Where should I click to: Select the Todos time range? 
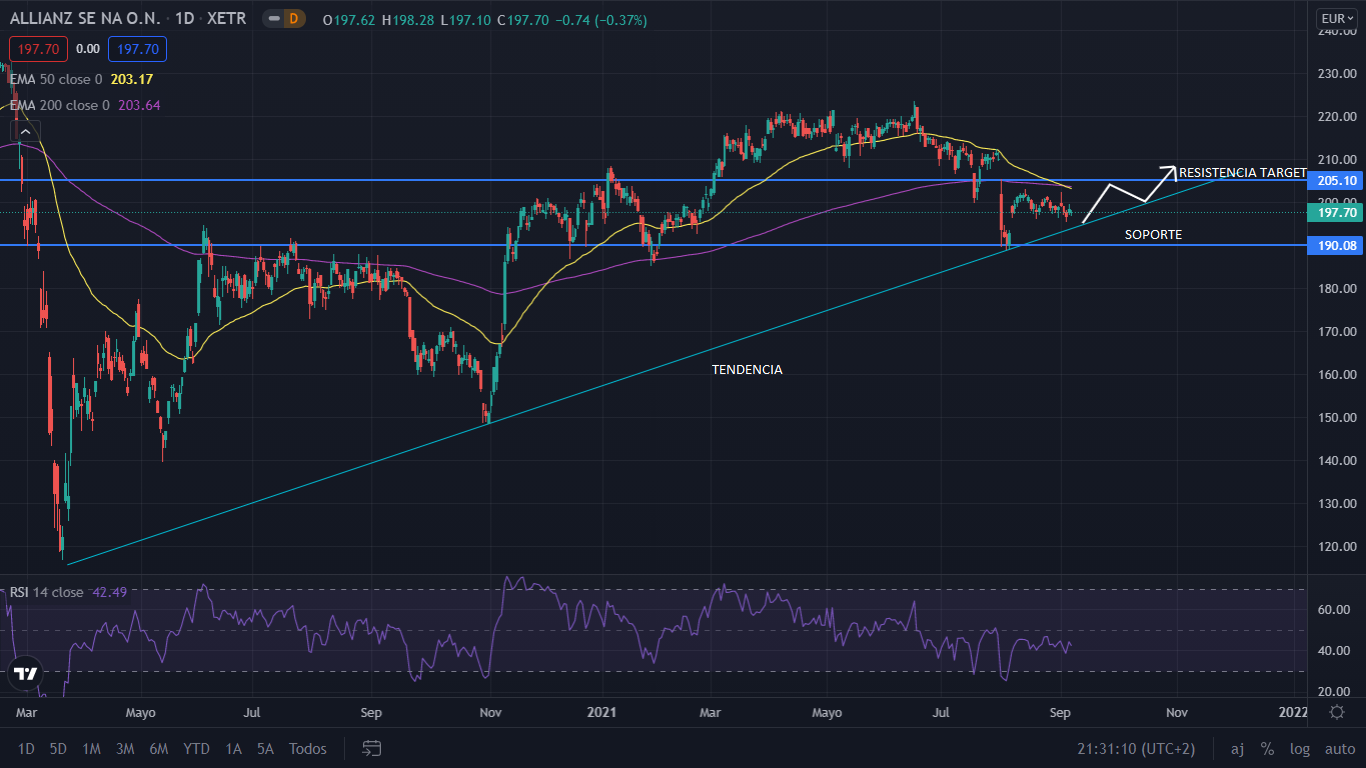click(307, 749)
